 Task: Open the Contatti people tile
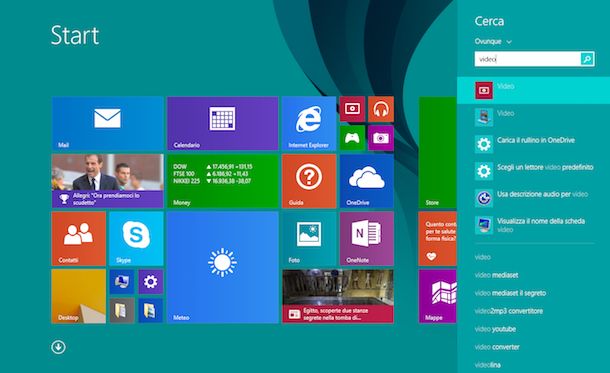pyautogui.click(x=79, y=238)
